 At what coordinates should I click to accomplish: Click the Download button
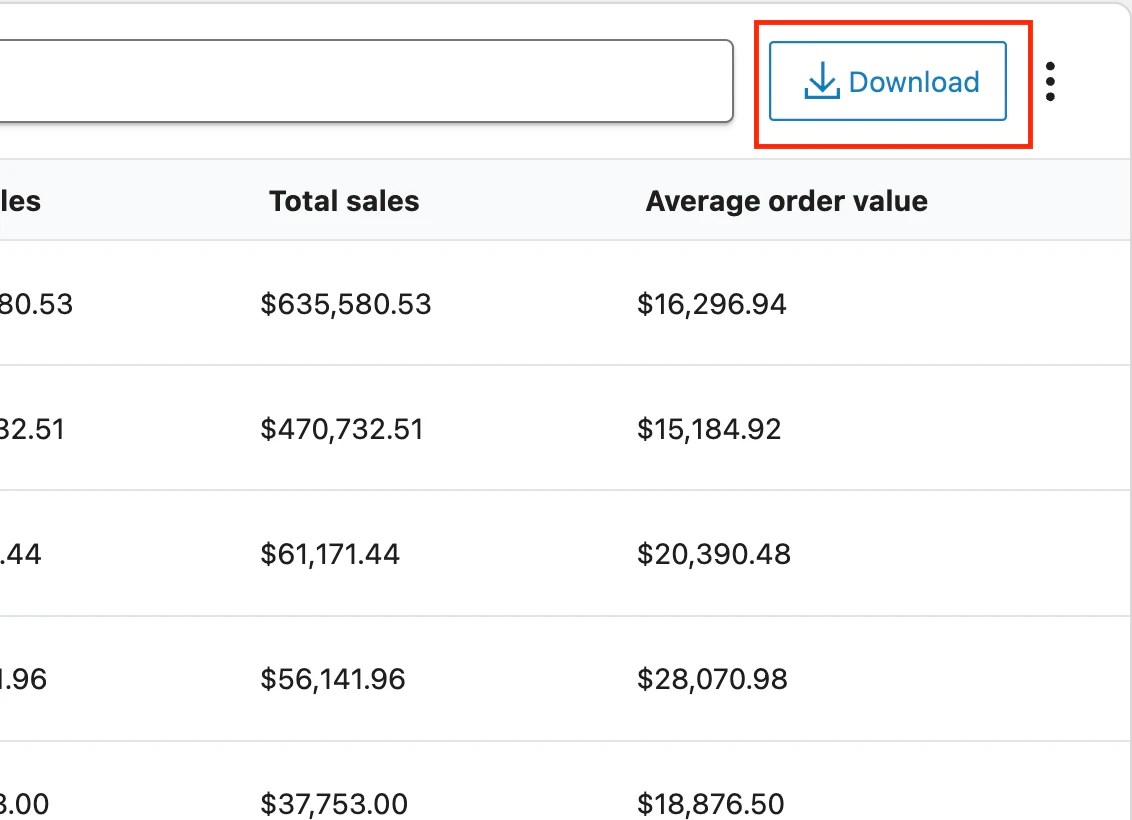point(887,81)
